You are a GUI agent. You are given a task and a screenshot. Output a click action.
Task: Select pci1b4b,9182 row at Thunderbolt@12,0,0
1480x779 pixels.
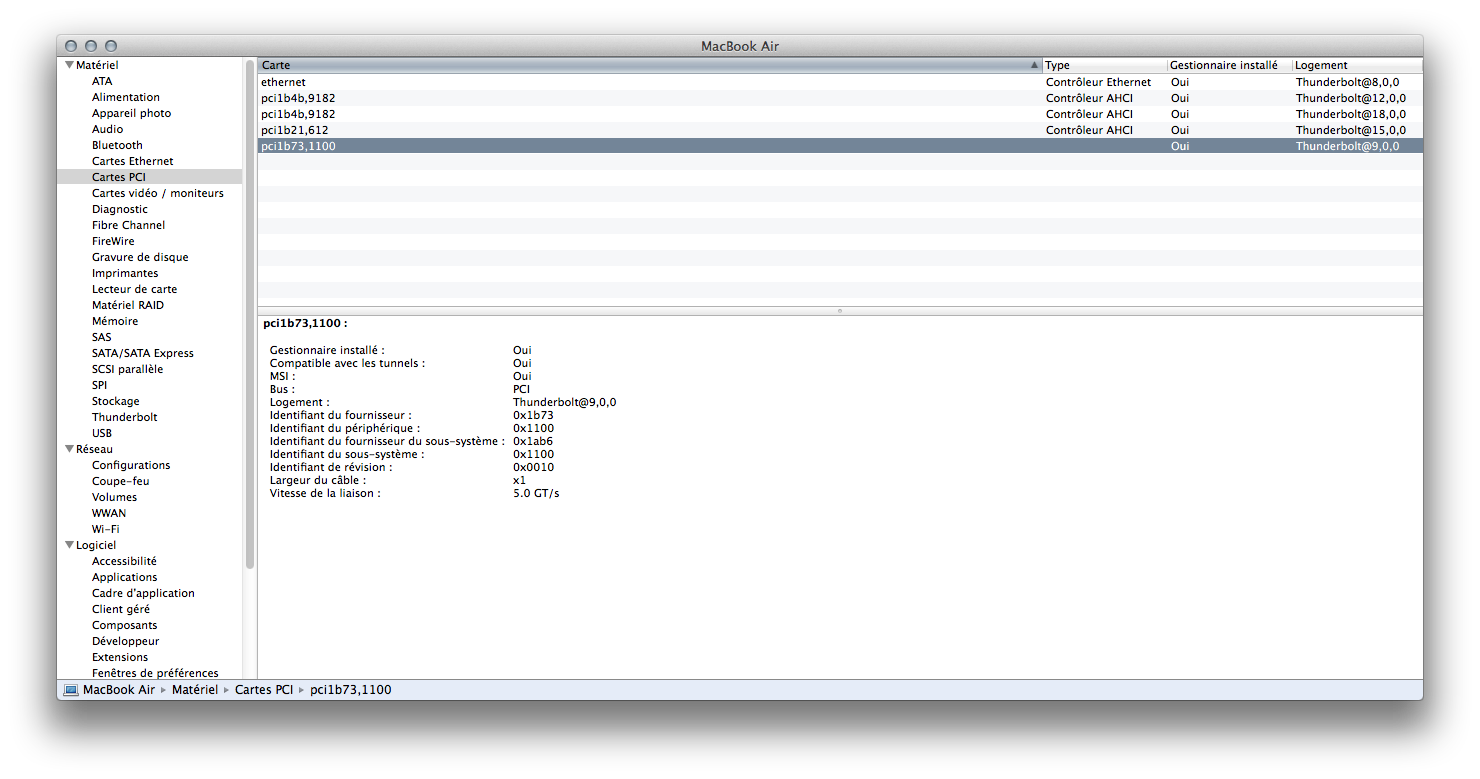tap(840, 98)
